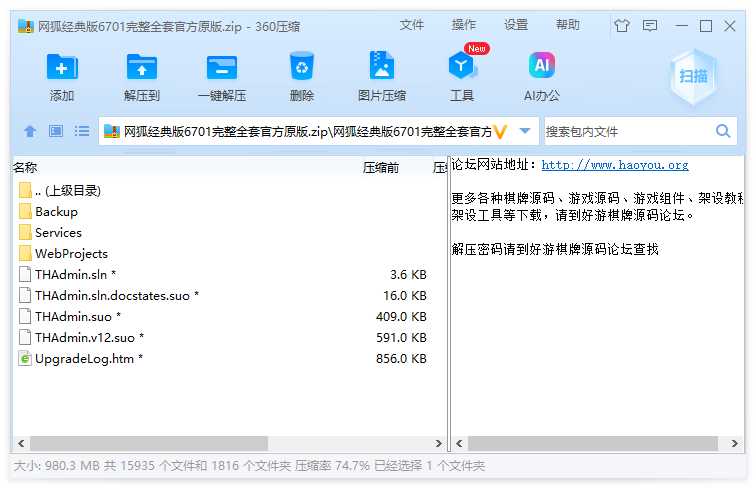Click the file list scrollbar left arrow

[21, 443]
